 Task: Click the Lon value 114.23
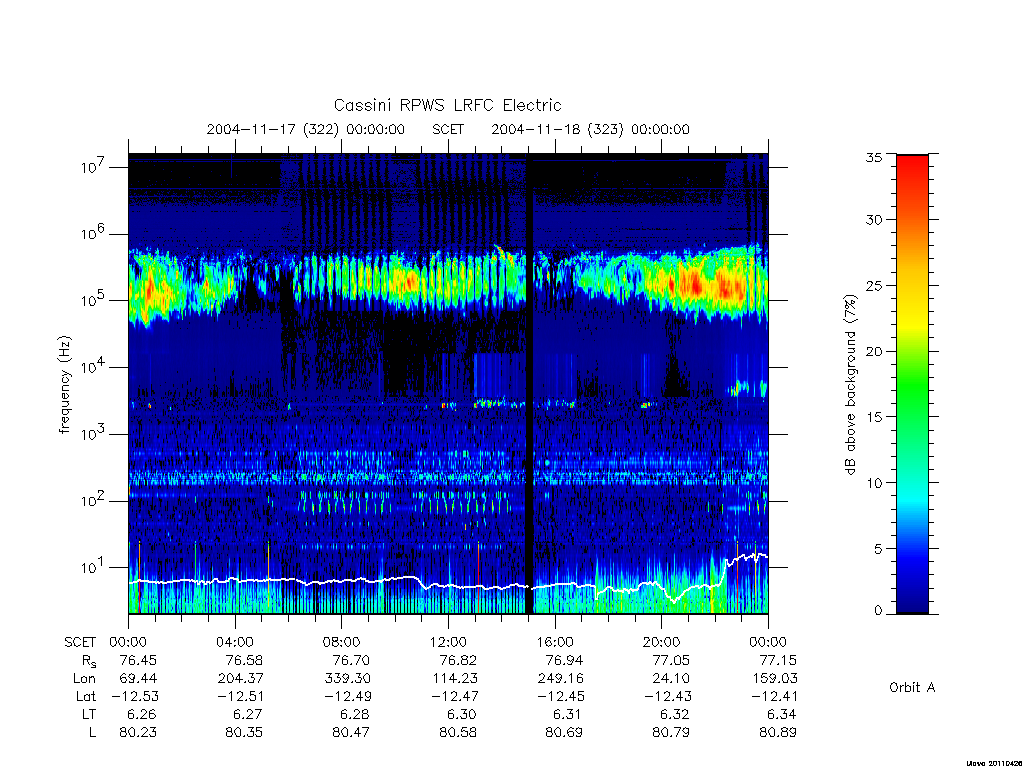tap(455, 679)
